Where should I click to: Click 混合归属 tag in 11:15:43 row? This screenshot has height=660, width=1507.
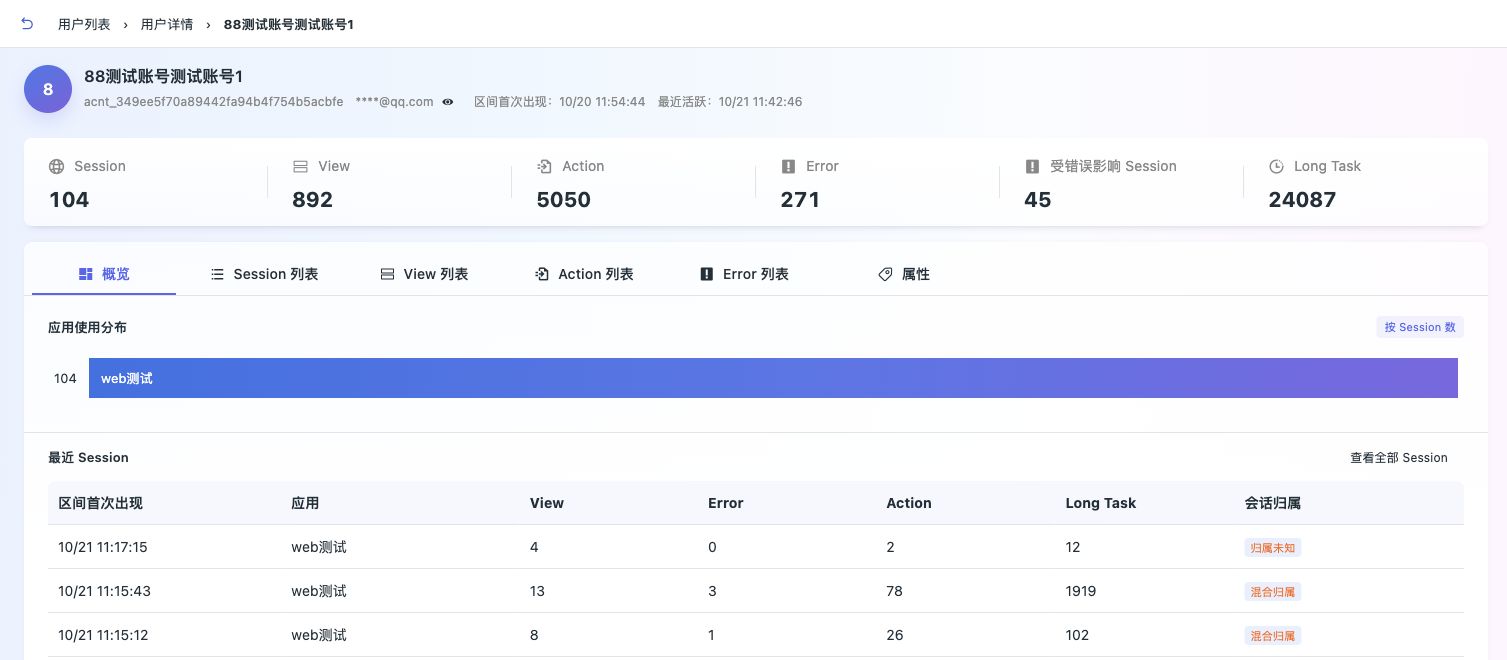[x=1273, y=592]
